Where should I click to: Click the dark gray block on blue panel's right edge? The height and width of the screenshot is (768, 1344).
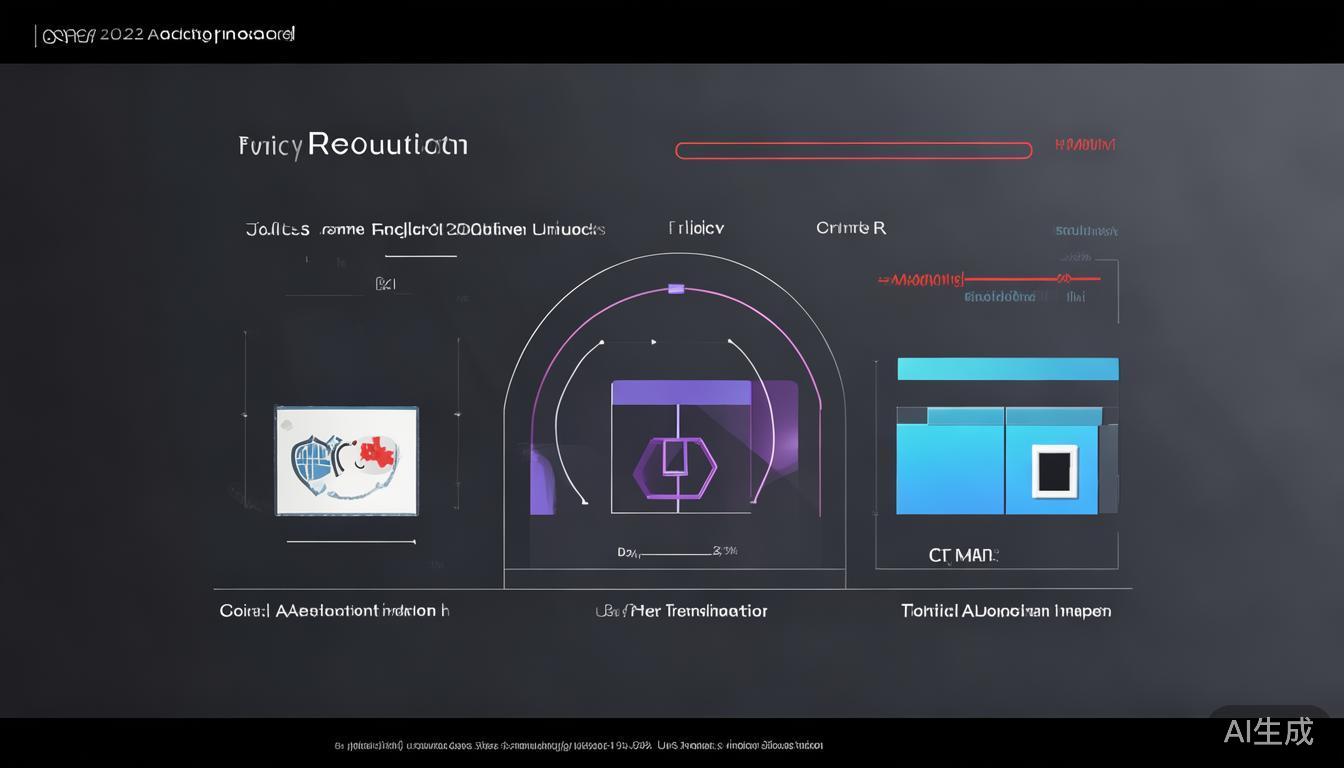point(1108,468)
